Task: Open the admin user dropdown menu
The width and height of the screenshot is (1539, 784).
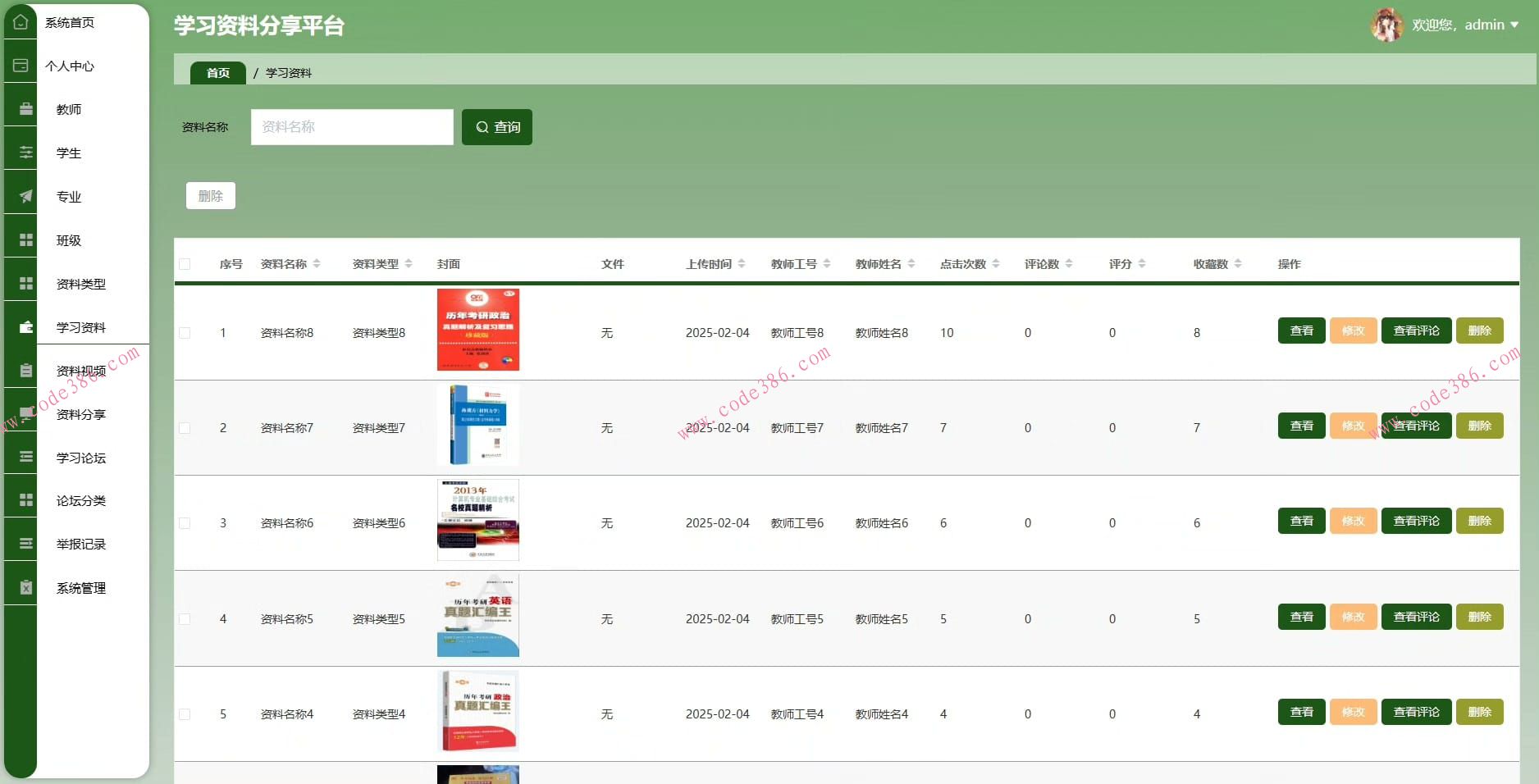Action: point(1514,25)
